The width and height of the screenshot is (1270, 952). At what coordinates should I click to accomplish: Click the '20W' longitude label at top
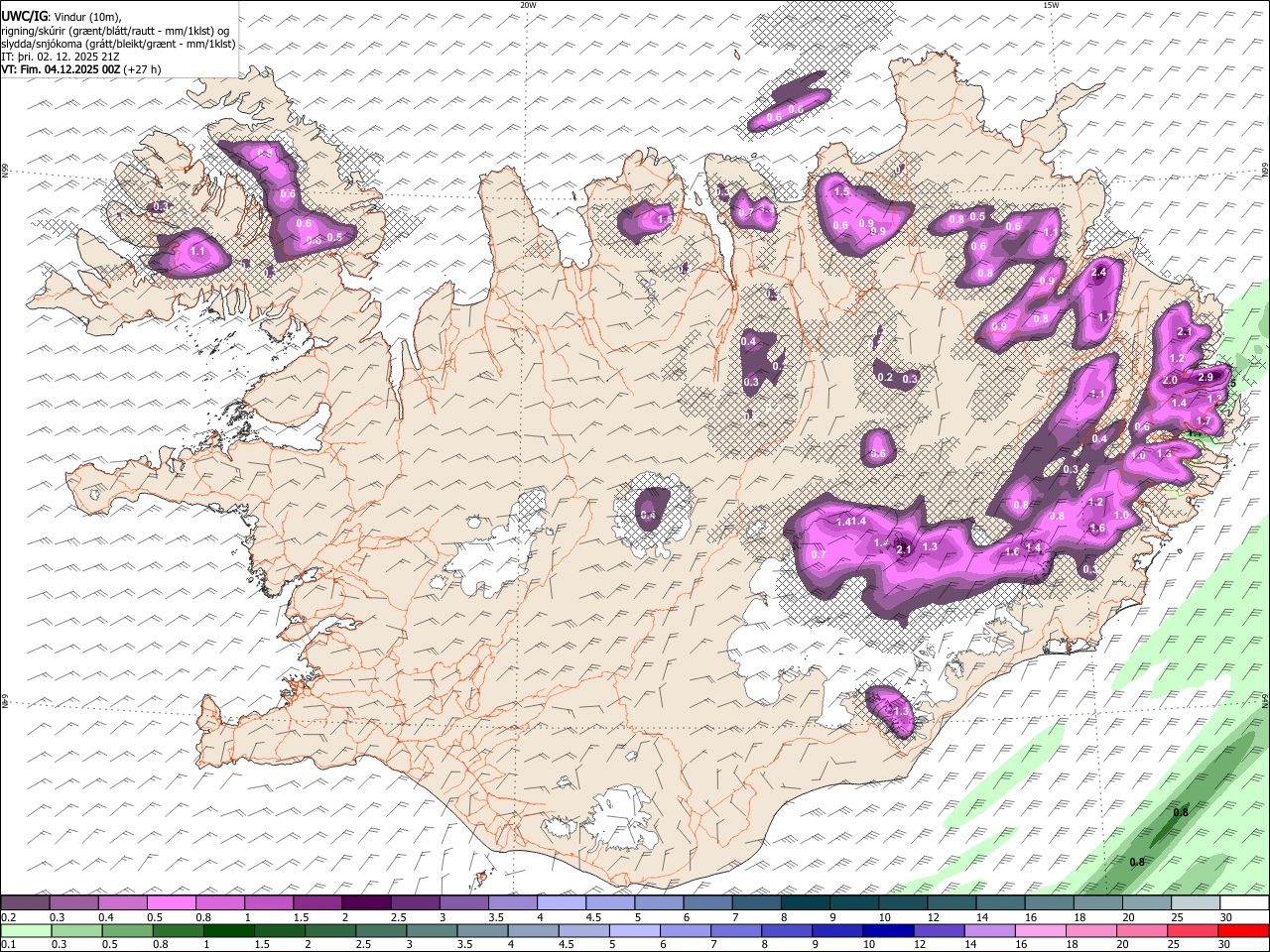click(x=528, y=5)
